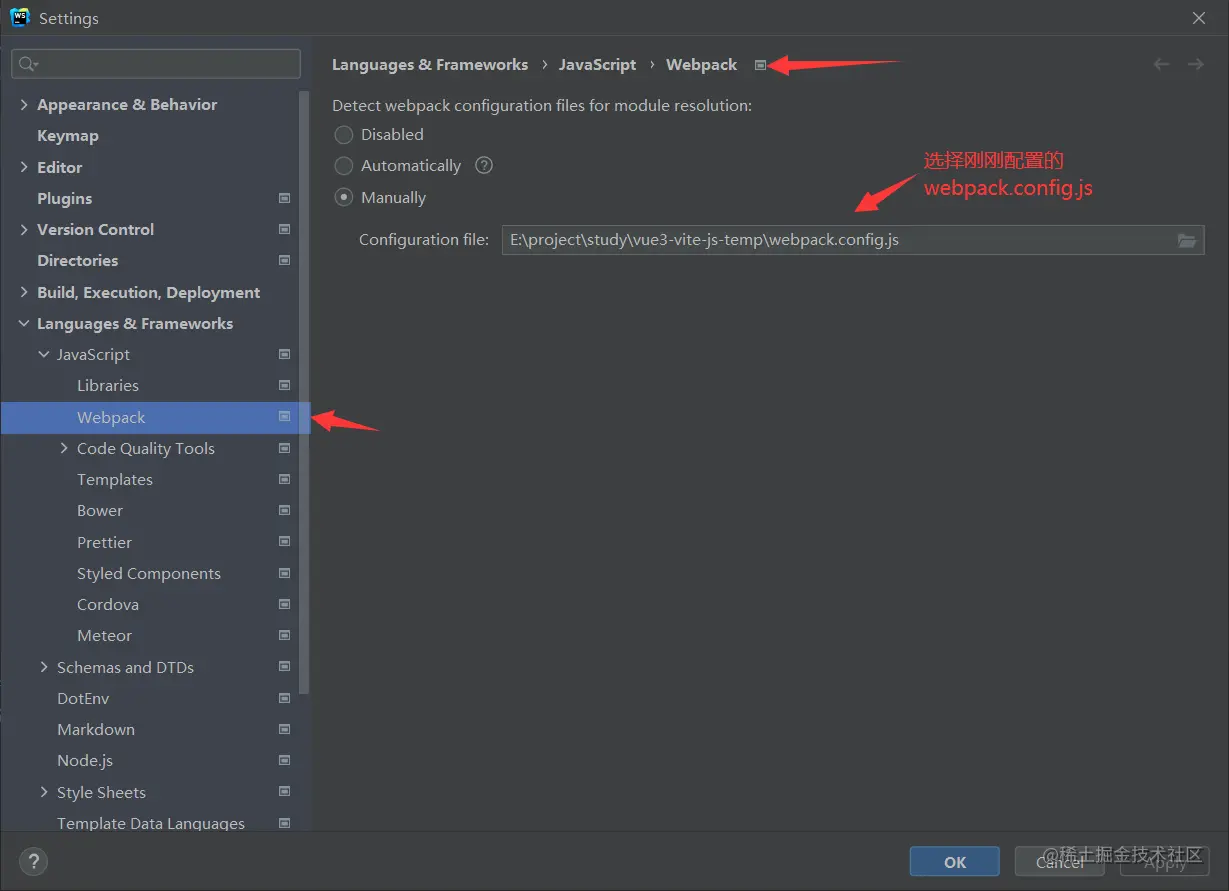Click the project-level icon beside Bower
The image size is (1229, 891).
284,510
